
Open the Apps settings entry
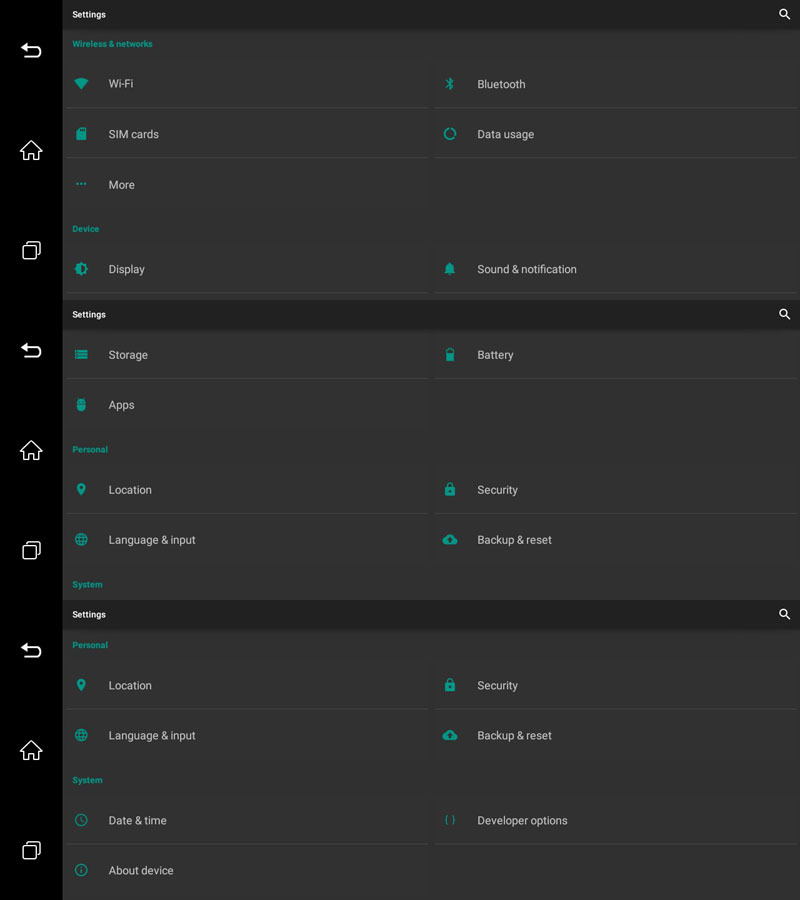tap(122, 405)
